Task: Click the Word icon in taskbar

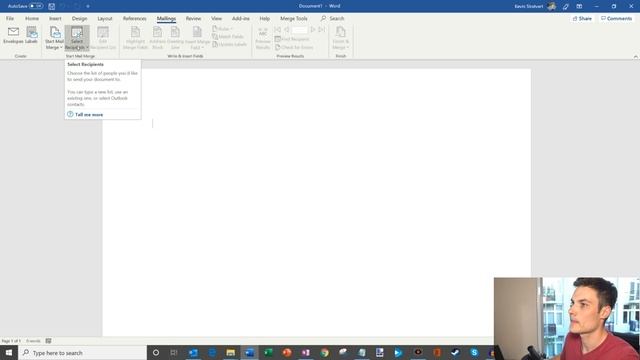Action: click(249, 353)
